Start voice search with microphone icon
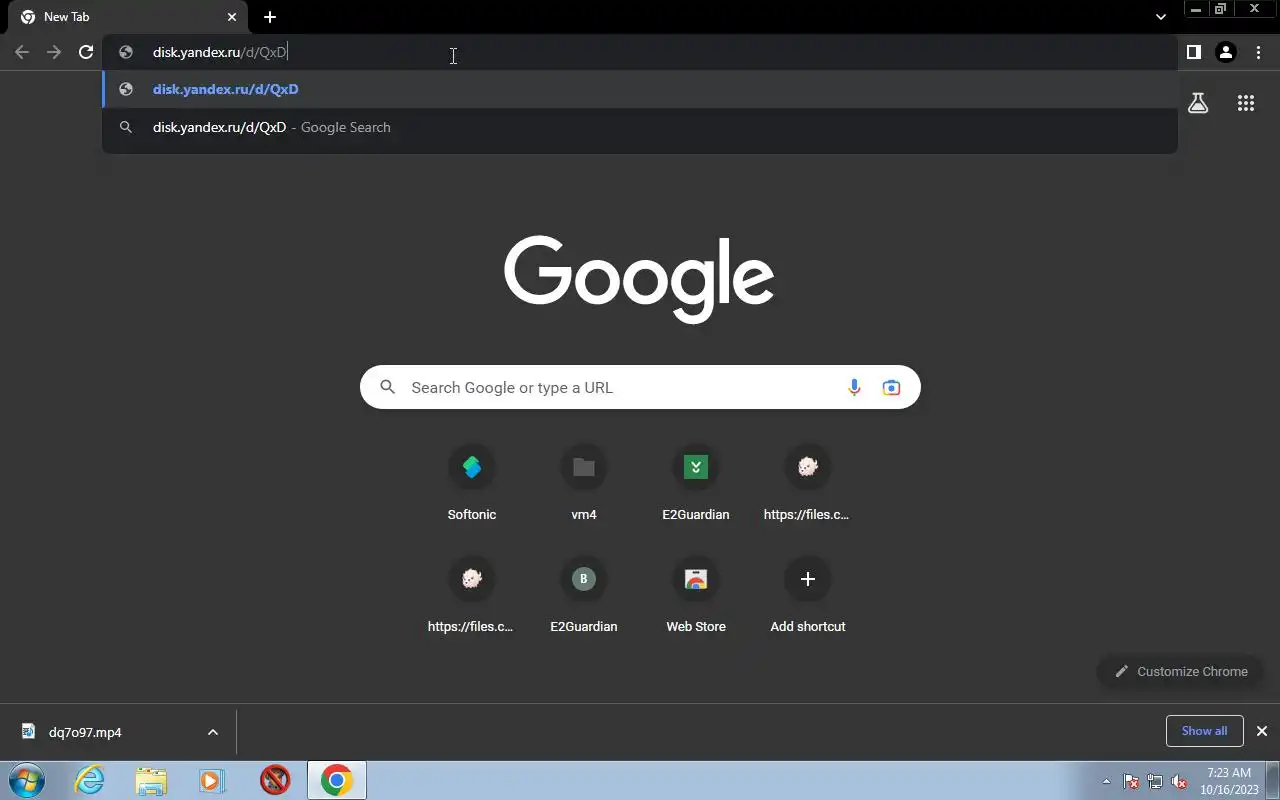Viewport: 1280px width, 800px height. point(854,387)
